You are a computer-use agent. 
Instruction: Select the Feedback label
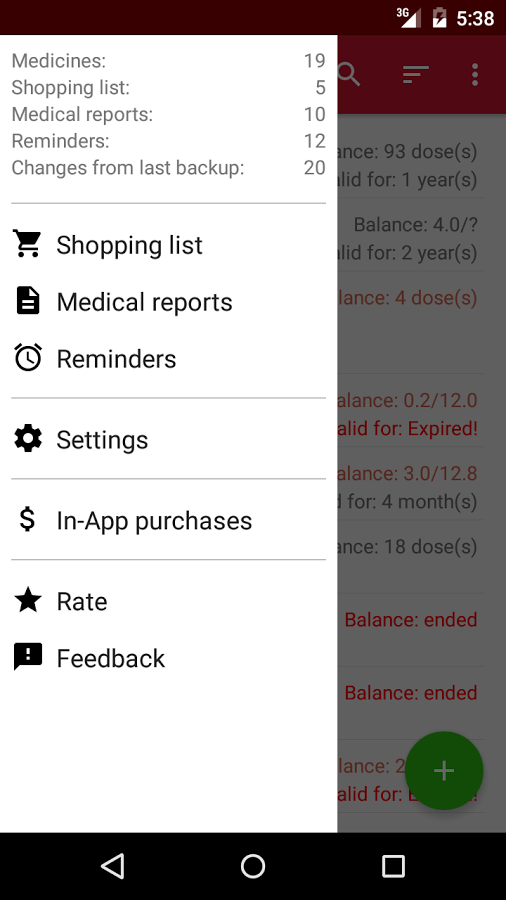pyautogui.click(x=111, y=658)
